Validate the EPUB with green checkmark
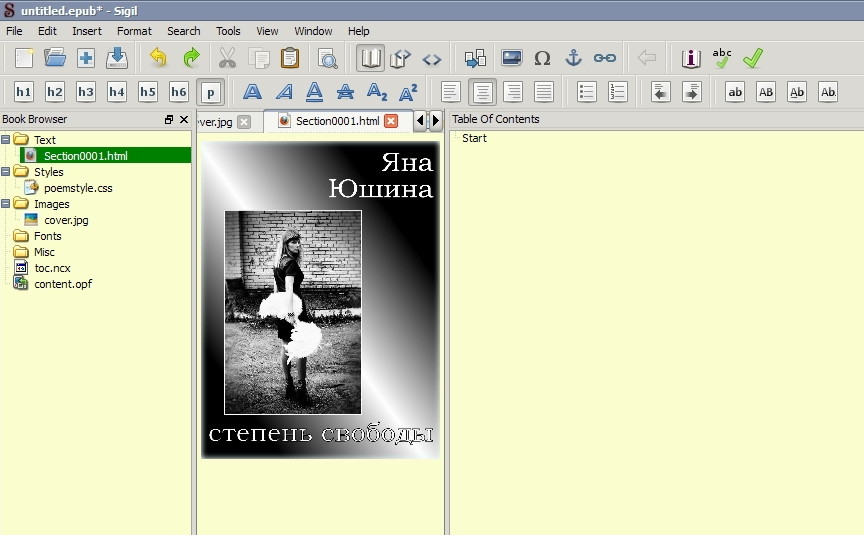 [753, 58]
